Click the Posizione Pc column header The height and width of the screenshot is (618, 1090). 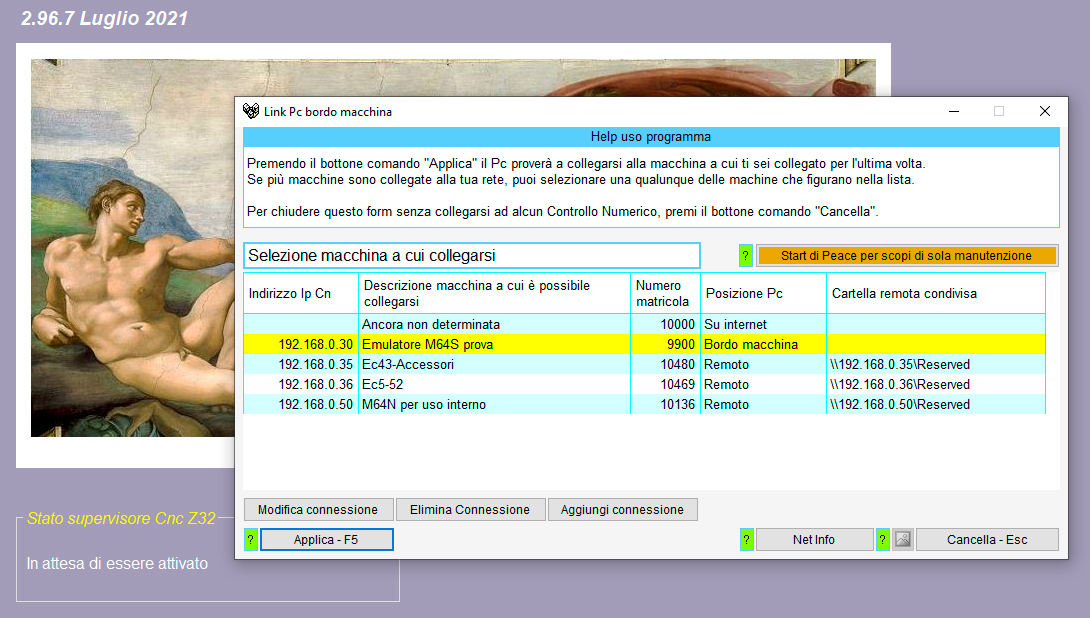point(763,293)
